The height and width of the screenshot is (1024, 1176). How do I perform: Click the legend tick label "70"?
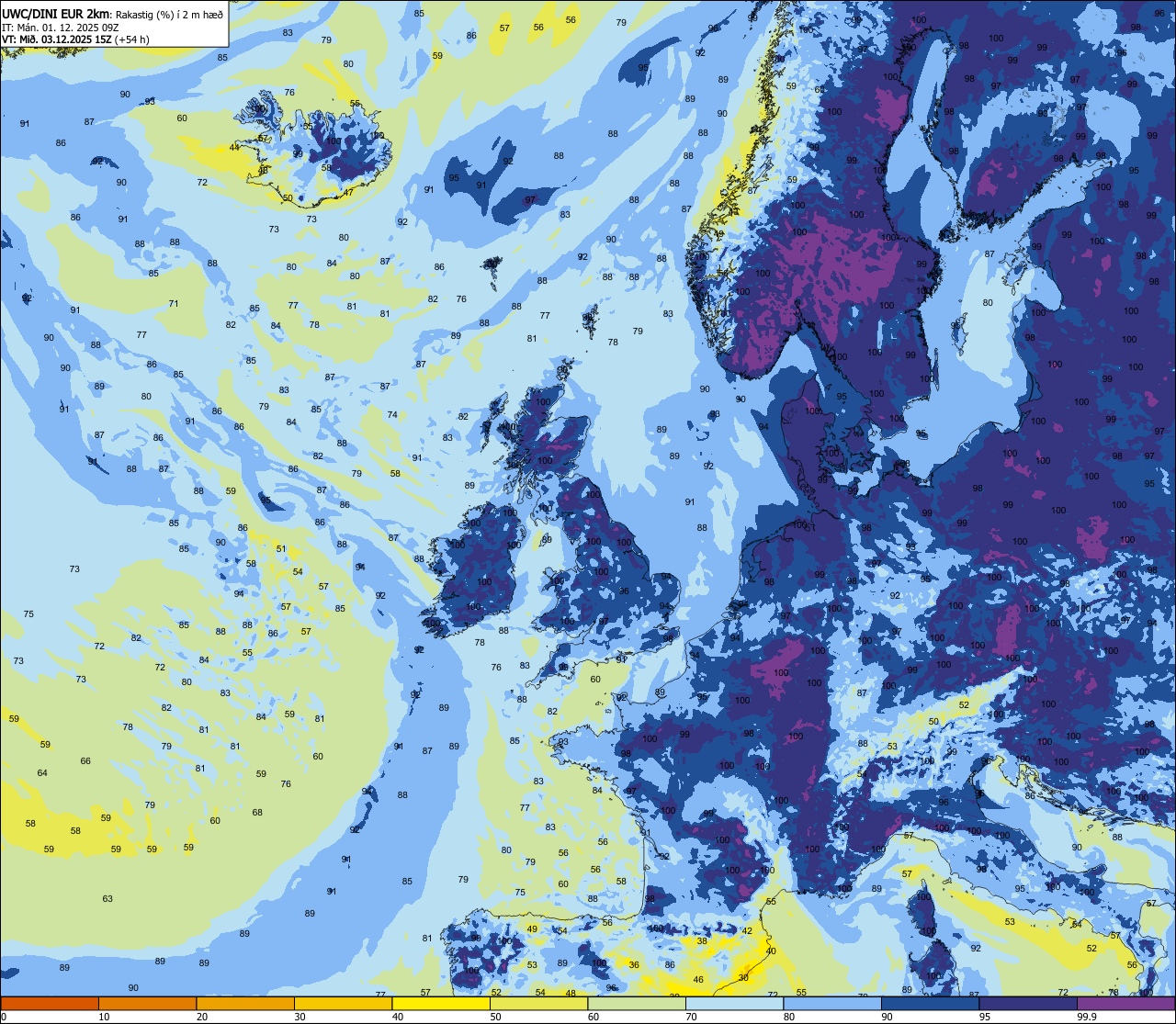[x=691, y=1017]
